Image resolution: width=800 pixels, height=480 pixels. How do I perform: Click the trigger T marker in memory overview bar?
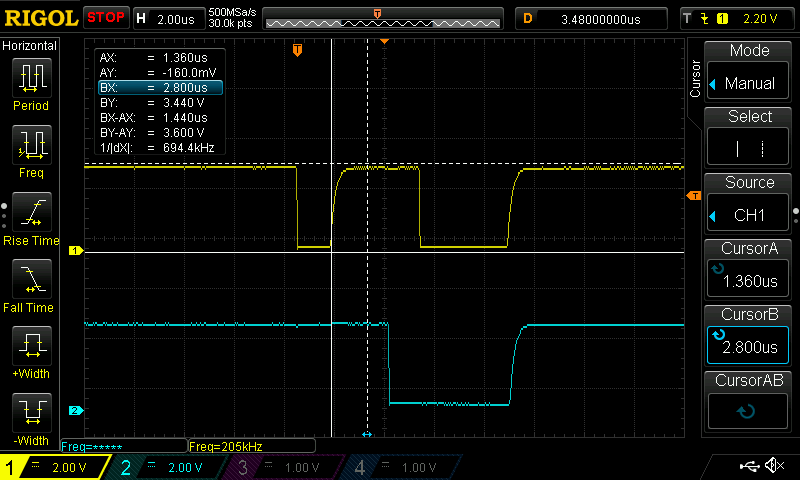click(378, 14)
